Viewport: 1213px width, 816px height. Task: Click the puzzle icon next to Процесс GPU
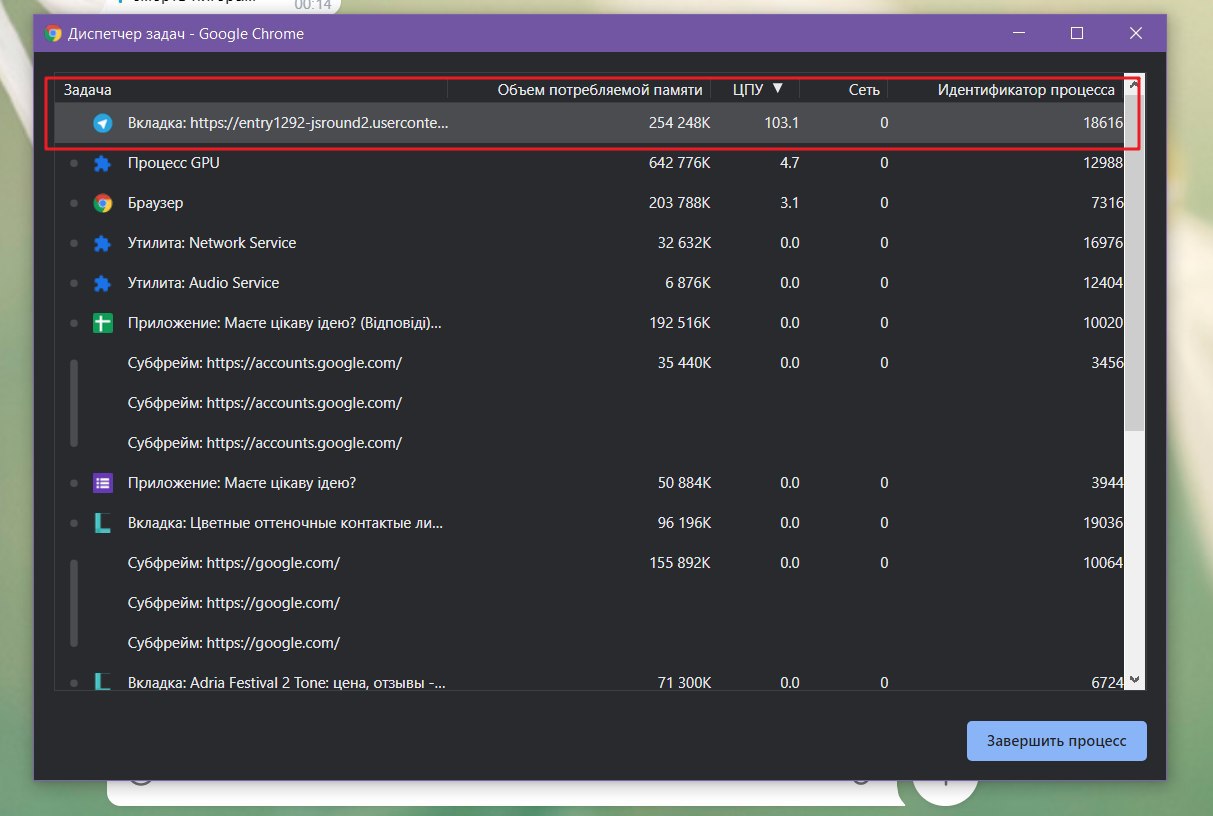click(102, 163)
